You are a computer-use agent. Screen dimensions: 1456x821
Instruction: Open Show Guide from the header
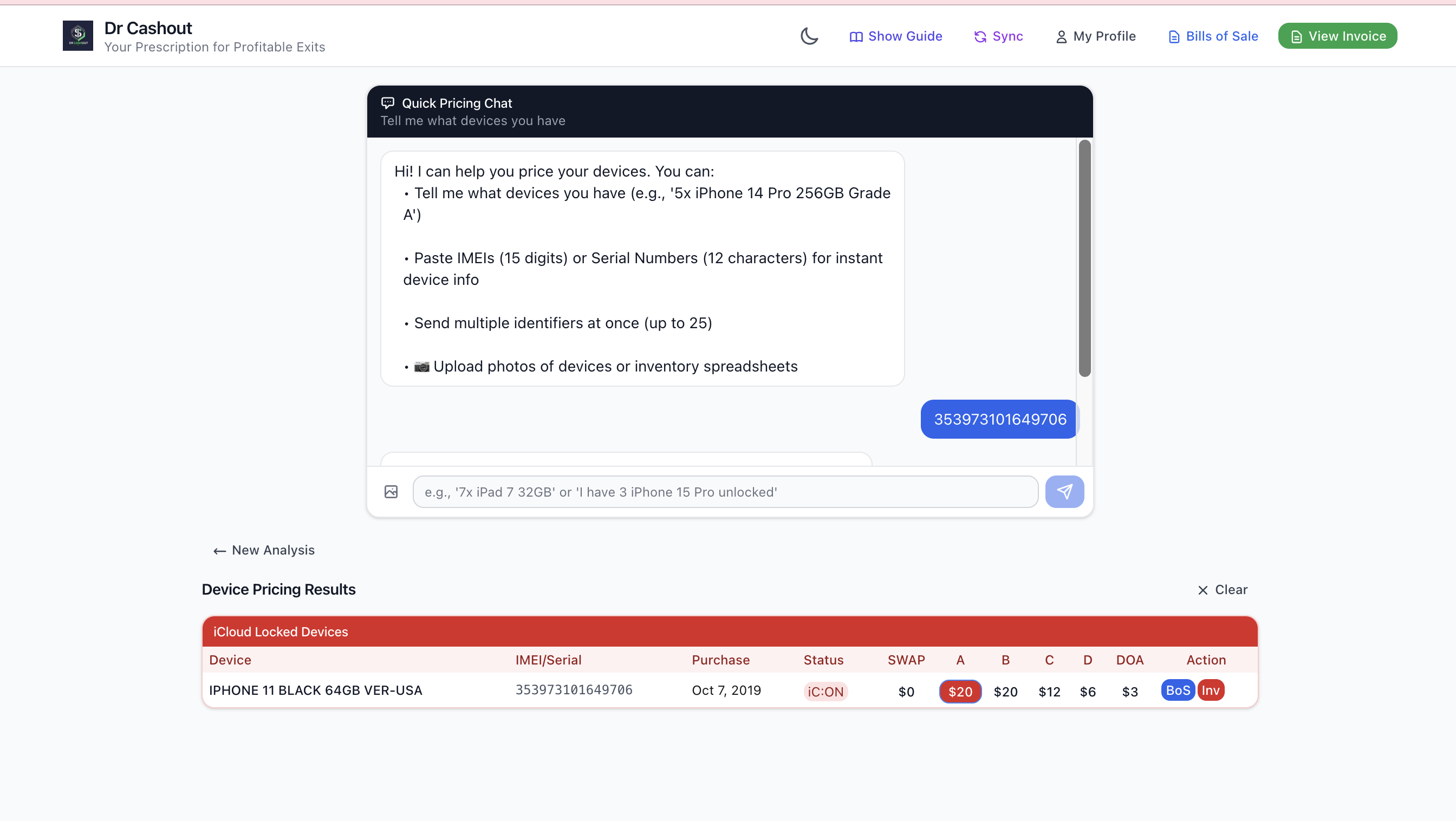(x=896, y=36)
